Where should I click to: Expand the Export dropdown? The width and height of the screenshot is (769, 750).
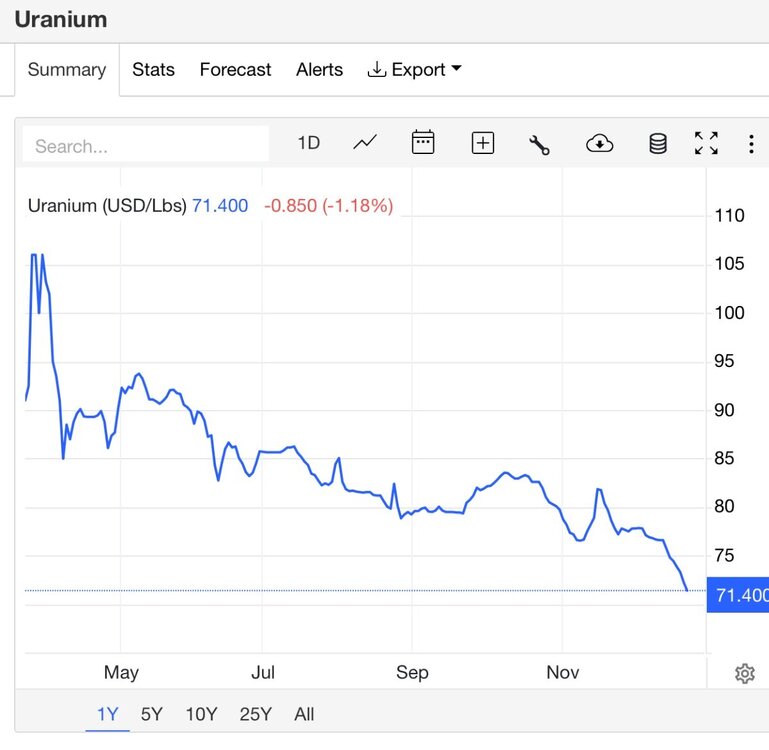[414, 70]
